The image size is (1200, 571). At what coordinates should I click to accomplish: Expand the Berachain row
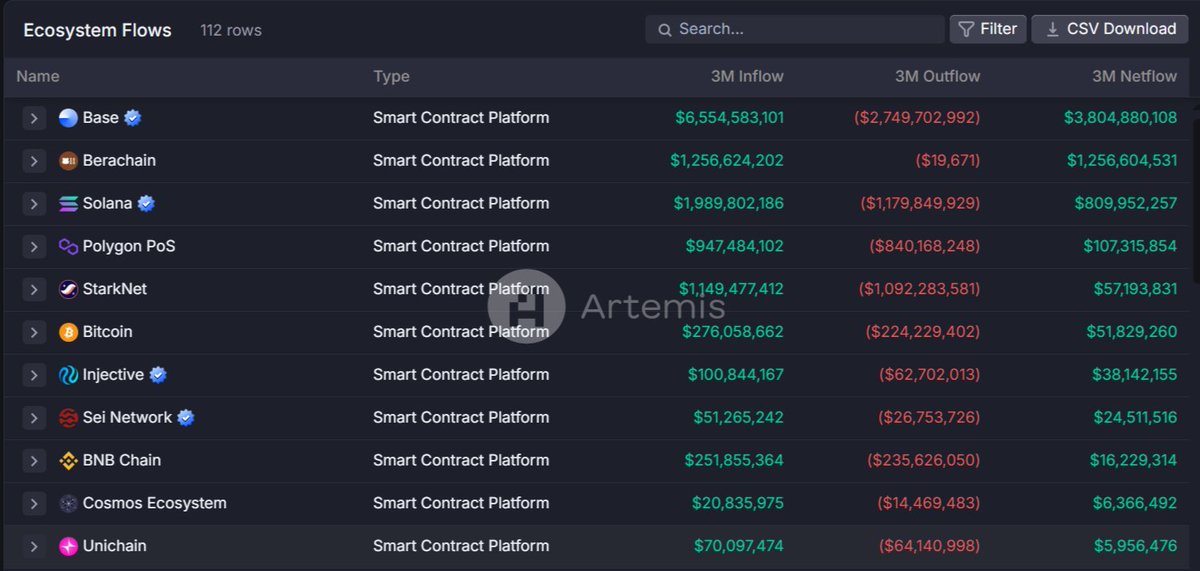click(34, 161)
